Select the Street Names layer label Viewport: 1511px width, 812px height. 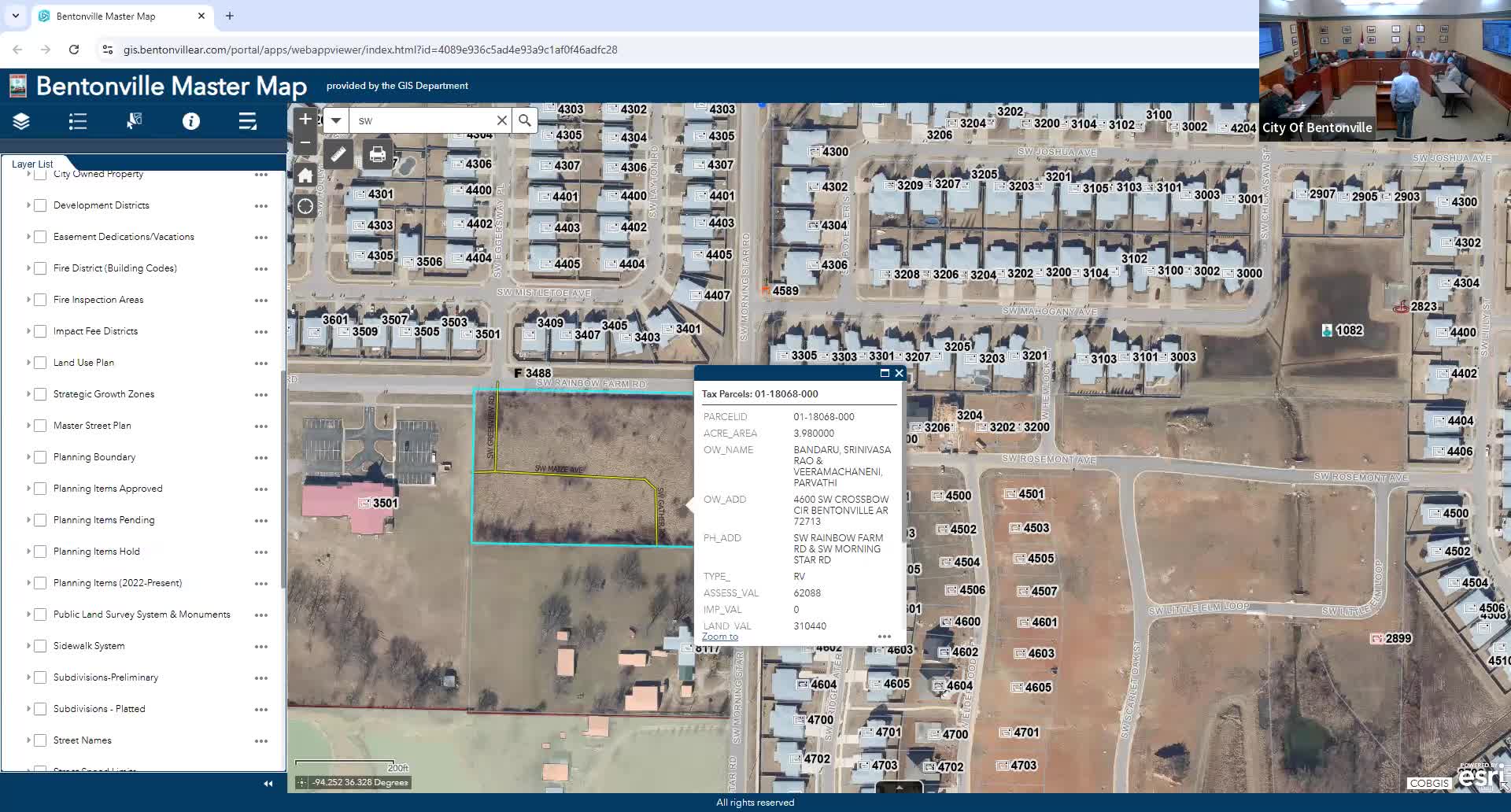(x=83, y=740)
